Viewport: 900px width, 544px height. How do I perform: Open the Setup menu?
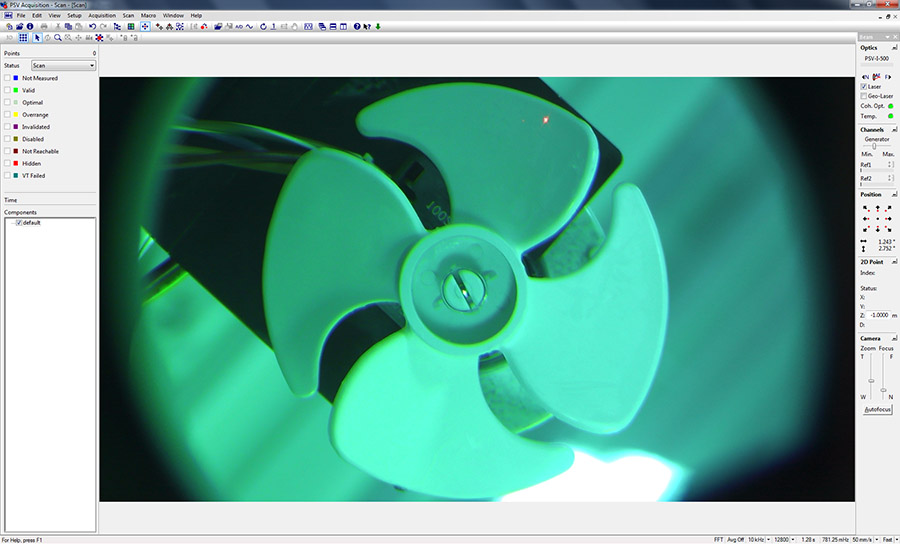(x=74, y=15)
